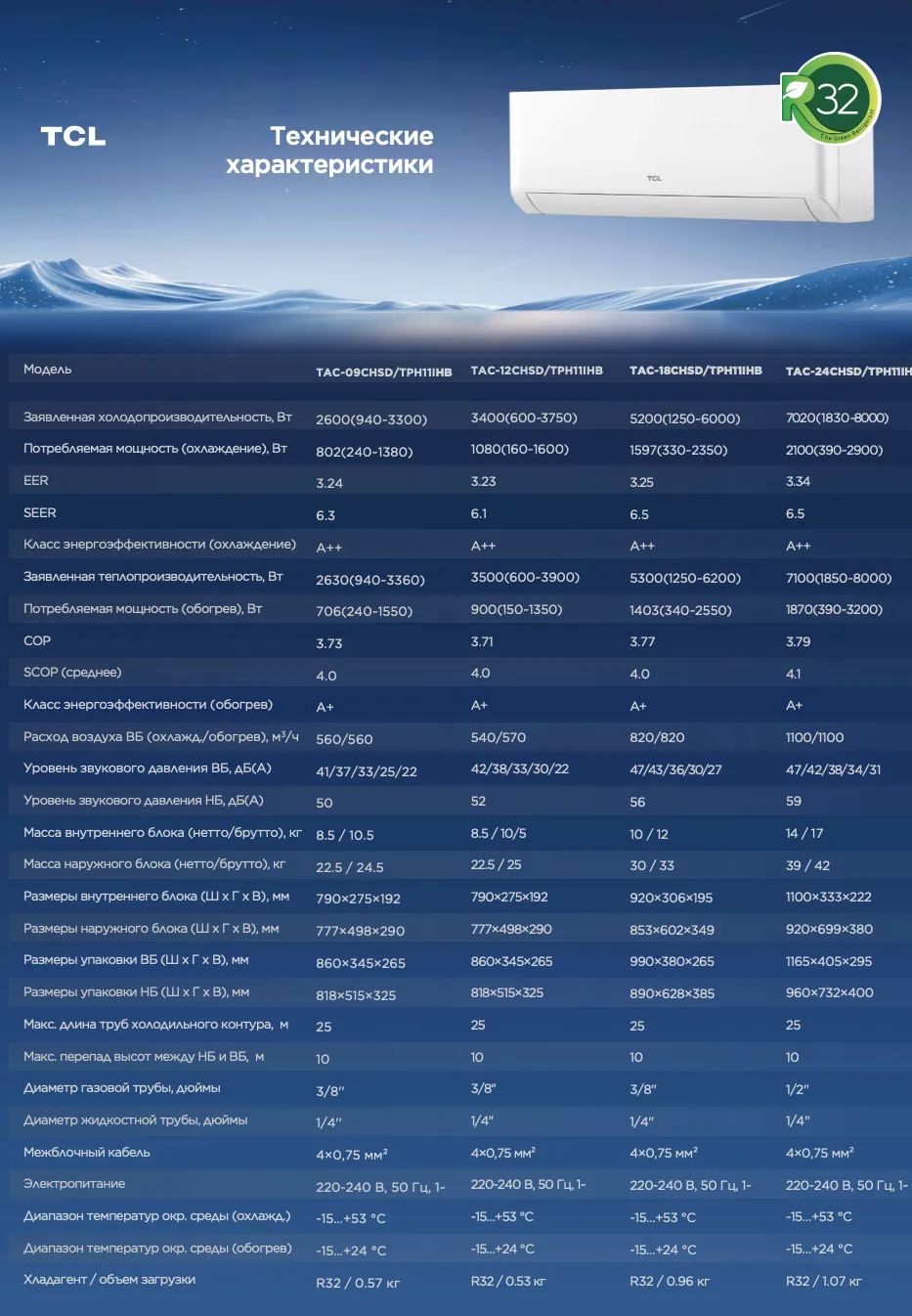Select the power value '1080(160-1600)'
This screenshot has height=1316, width=912.
[520, 450]
